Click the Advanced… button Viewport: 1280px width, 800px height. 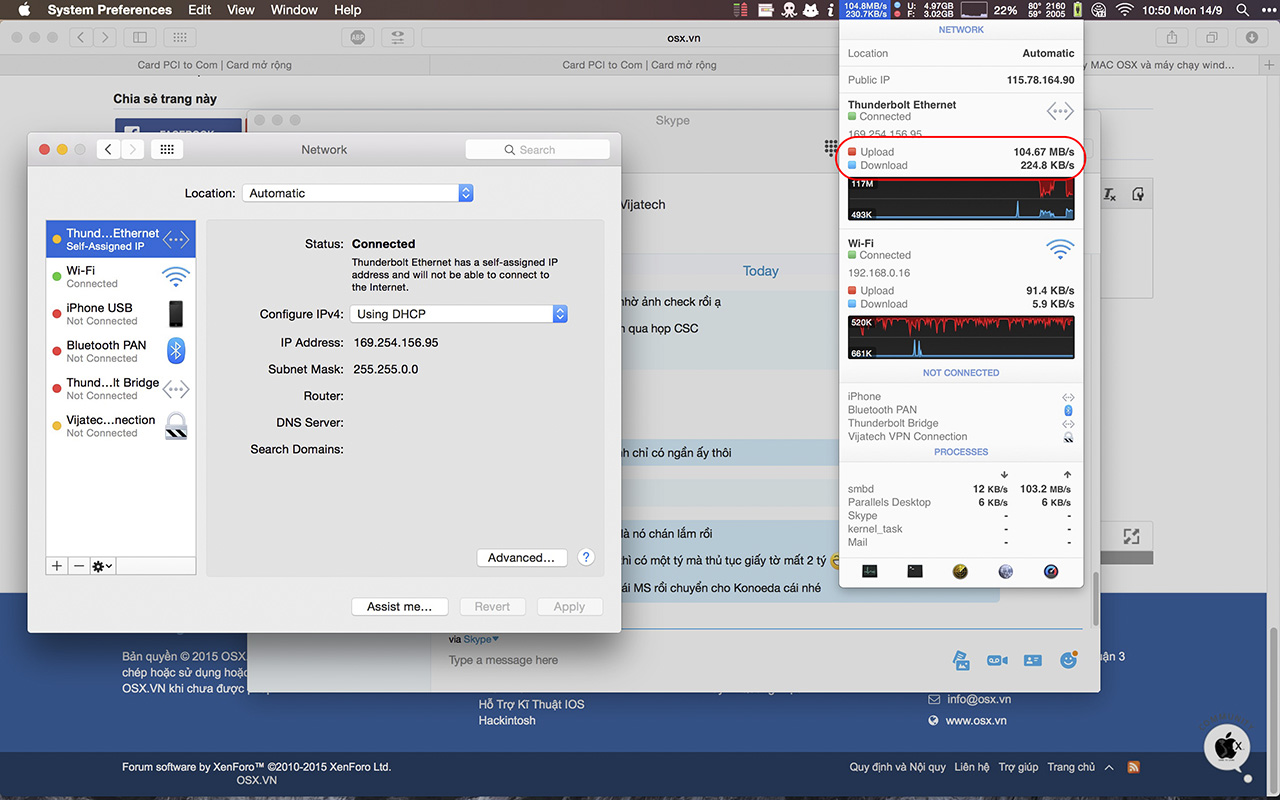pyautogui.click(x=521, y=558)
